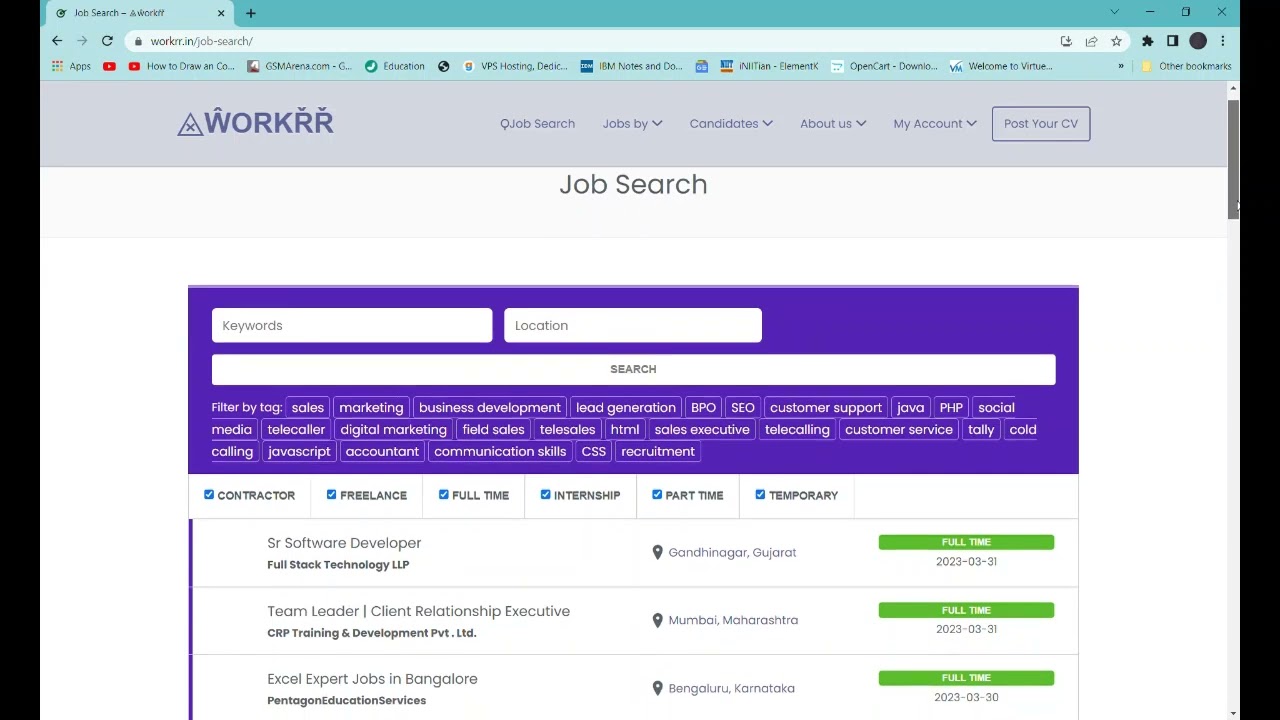Filter by field sales tag
Screen dimensions: 1280x720
(x=493, y=430)
